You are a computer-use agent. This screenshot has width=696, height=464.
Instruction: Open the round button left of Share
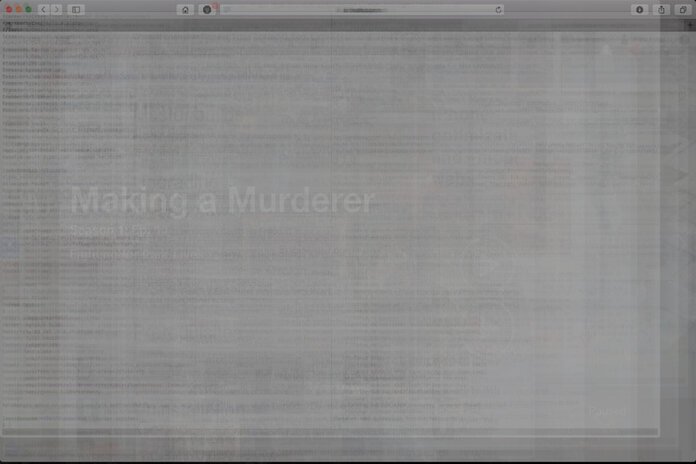coord(640,10)
